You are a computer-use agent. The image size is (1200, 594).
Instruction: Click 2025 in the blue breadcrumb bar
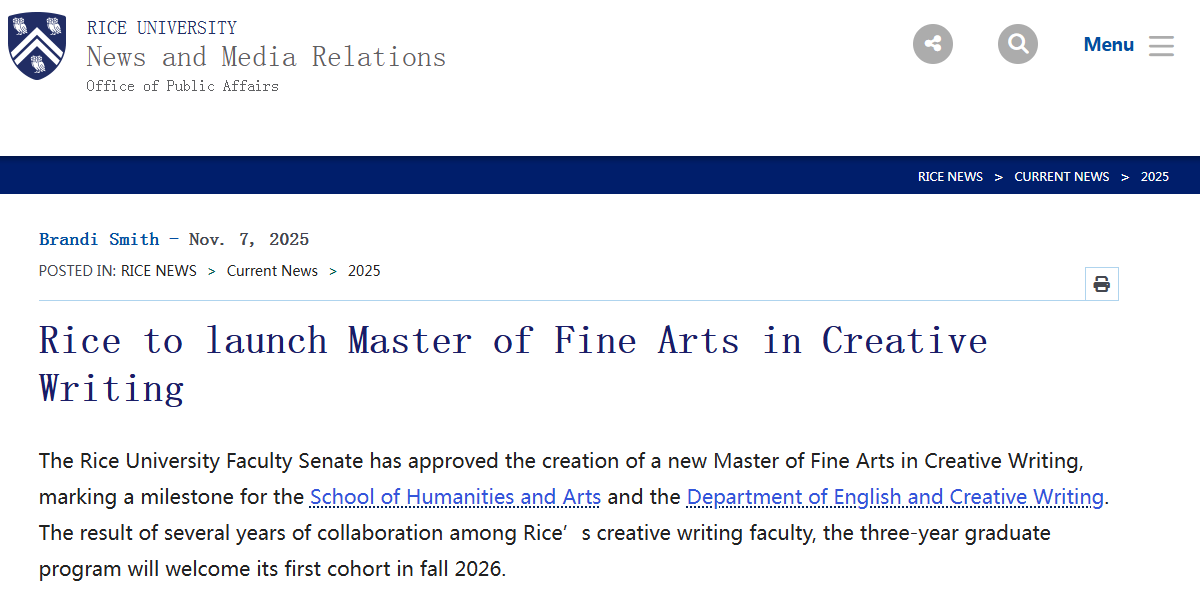point(1155,177)
